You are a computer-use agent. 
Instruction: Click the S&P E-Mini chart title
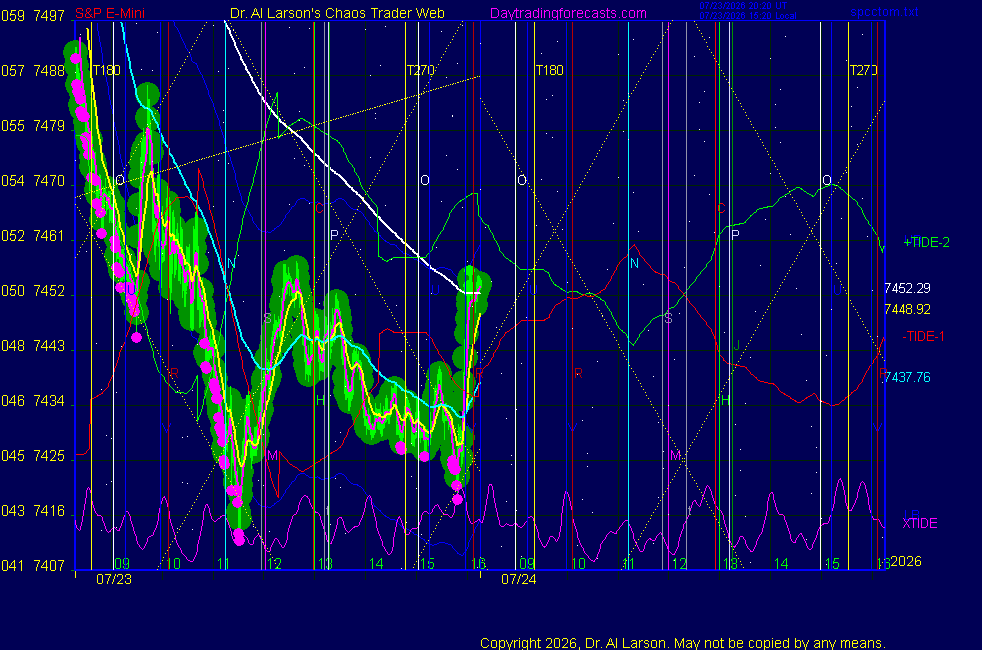(110, 13)
